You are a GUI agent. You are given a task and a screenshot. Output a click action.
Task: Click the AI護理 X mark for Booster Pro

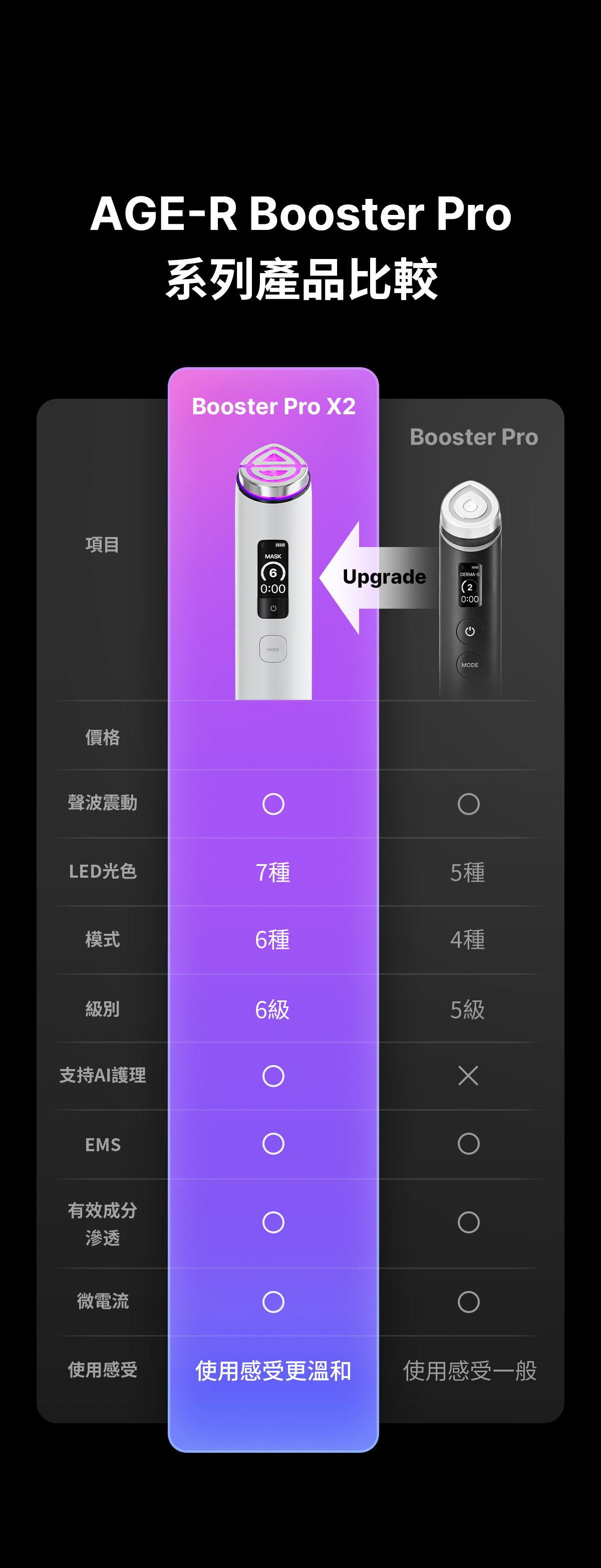pyautogui.click(x=468, y=1076)
